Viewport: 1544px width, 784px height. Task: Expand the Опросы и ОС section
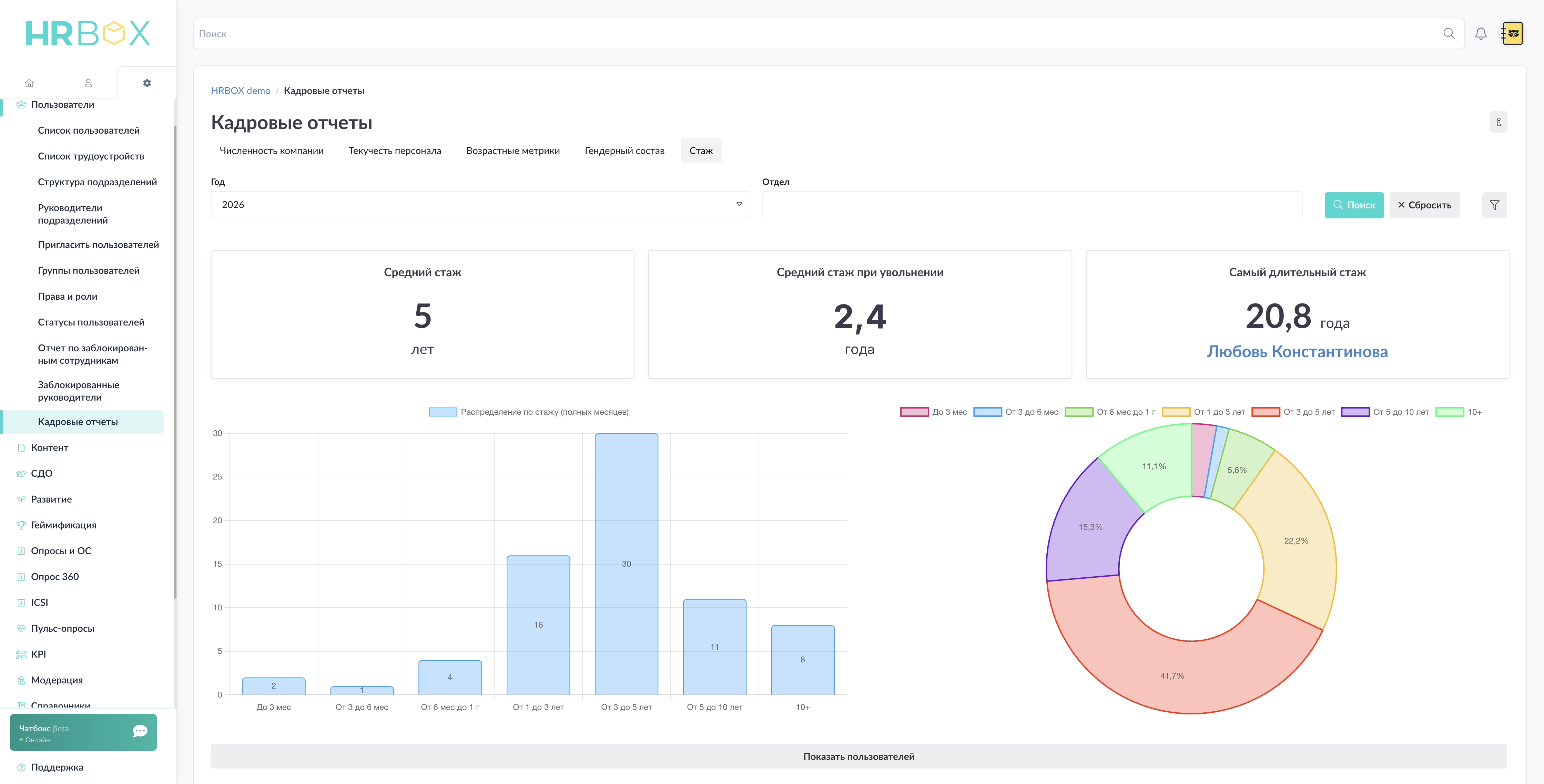pyautogui.click(x=61, y=550)
